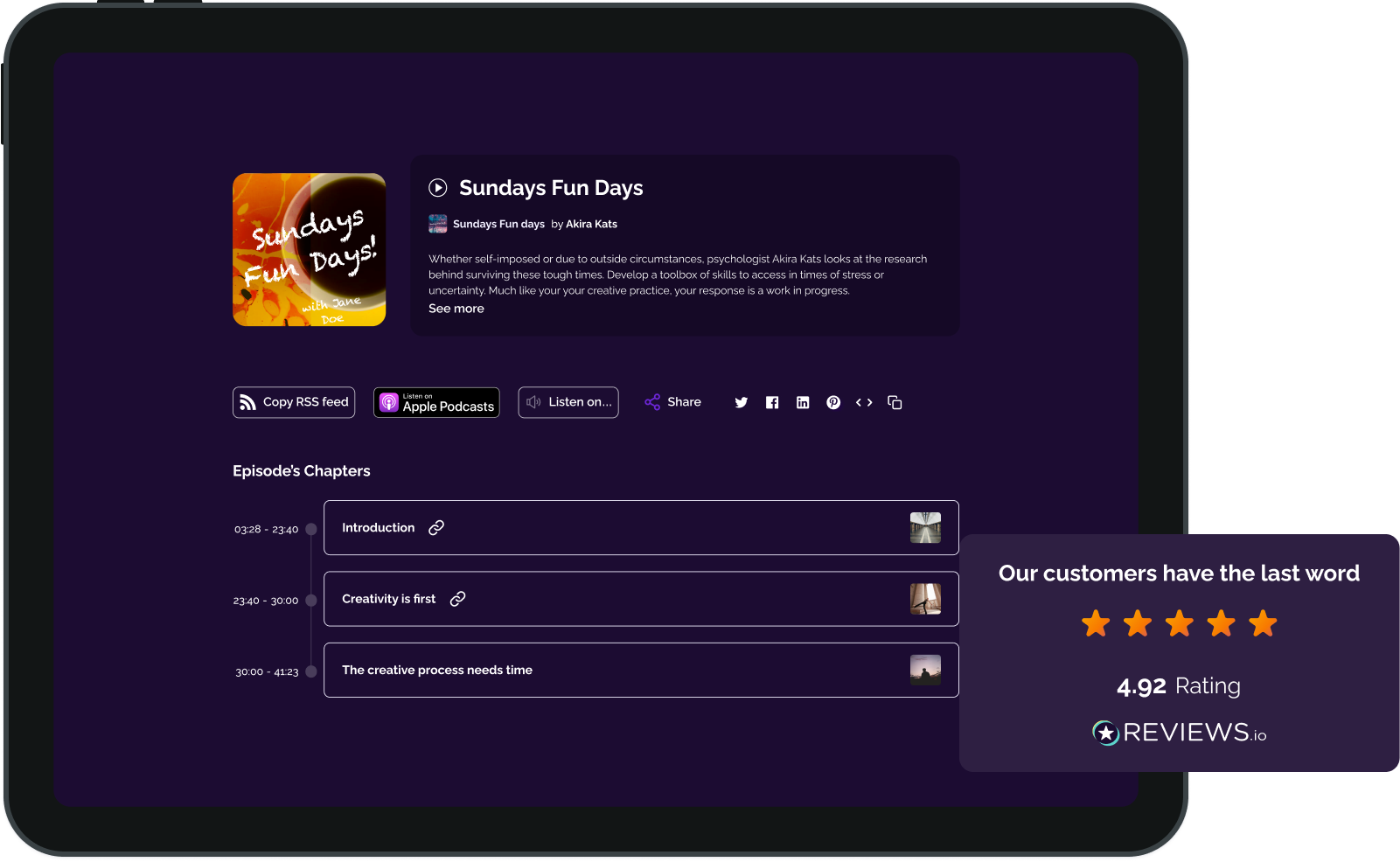
Task: Open the REVIEWS.io logo link
Action: pyautogui.click(x=1179, y=733)
